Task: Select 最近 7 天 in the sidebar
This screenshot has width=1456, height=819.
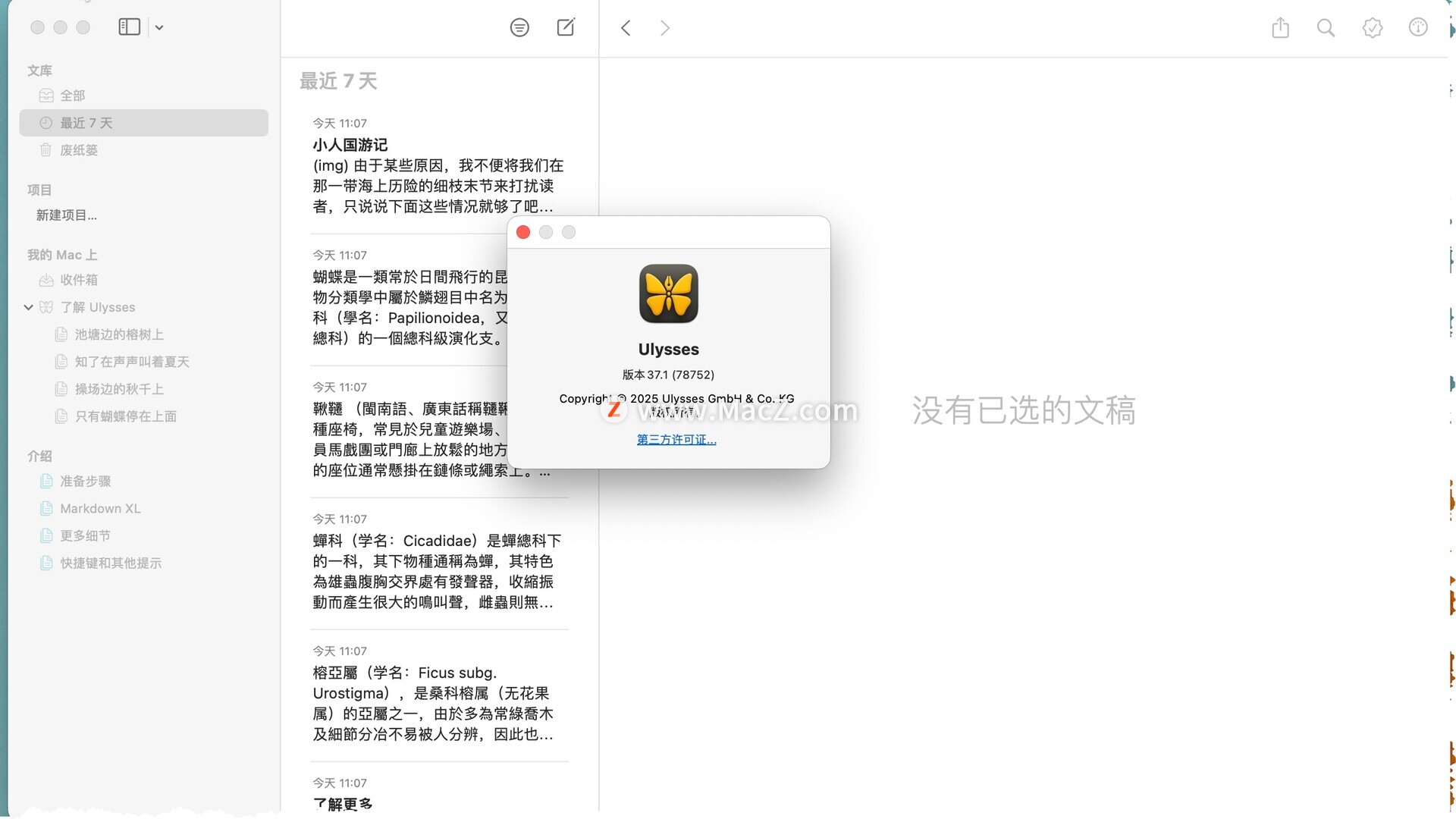Action: point(144,123)
